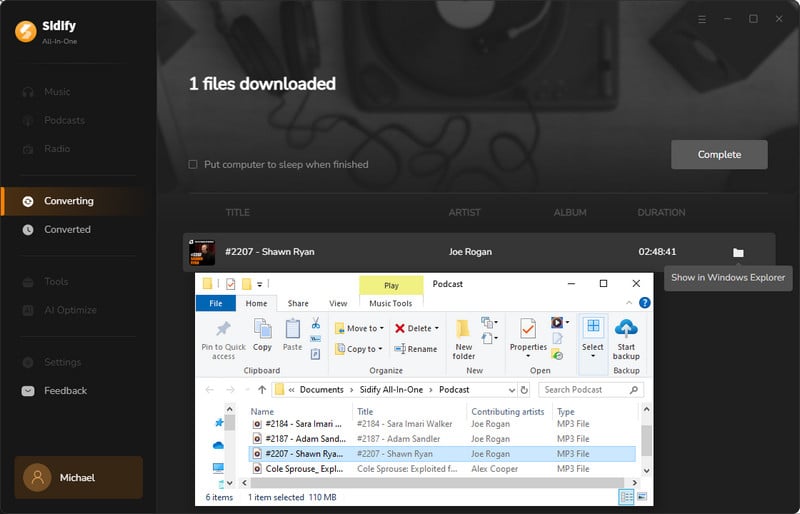Switch to details view icon in status bar
The width and height of the screenshot is (800, 514).
[x=626, y=497]
